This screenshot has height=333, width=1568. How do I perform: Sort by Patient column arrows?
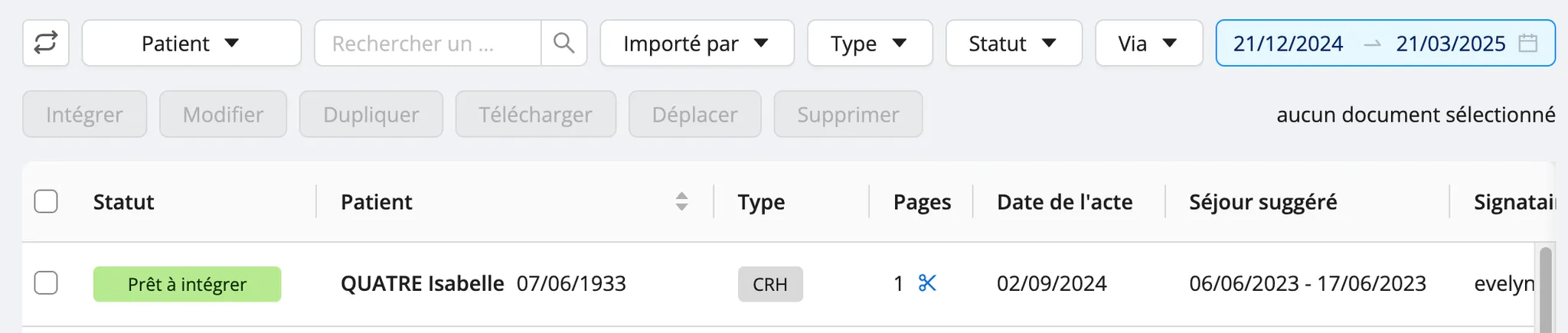click(x=681, y=201)
